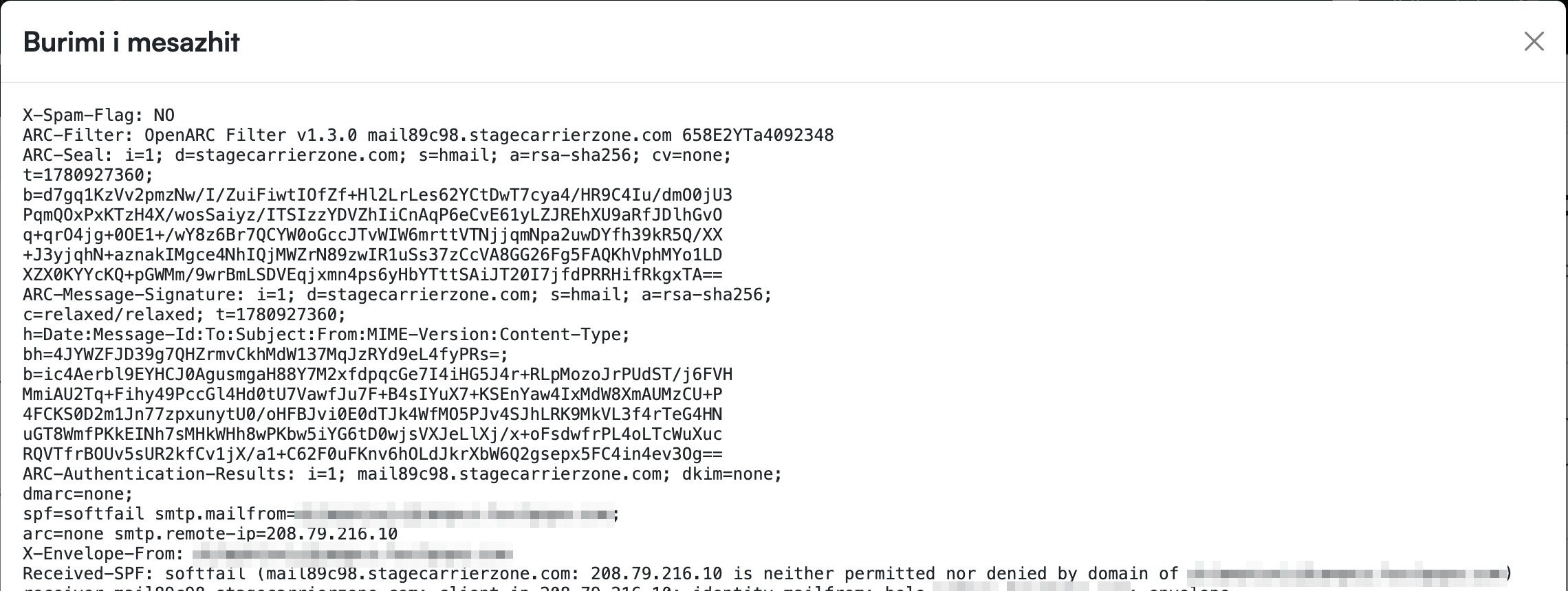Click the line starting uGT8WmfPKkEINh7s
The height and width of the screenshot is (591, 1568).
372,434
